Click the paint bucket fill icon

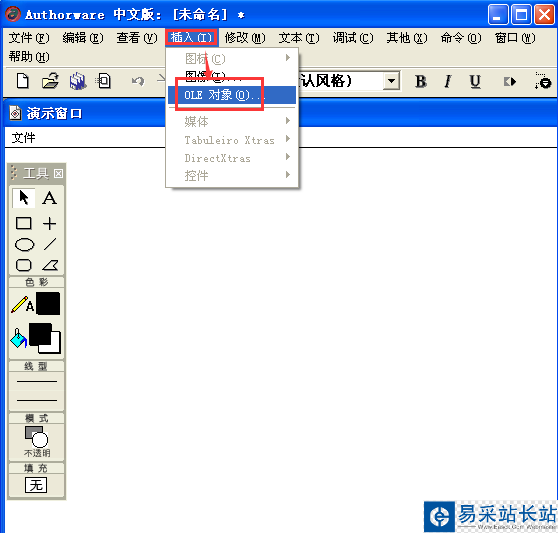click(x=19, y=338)
